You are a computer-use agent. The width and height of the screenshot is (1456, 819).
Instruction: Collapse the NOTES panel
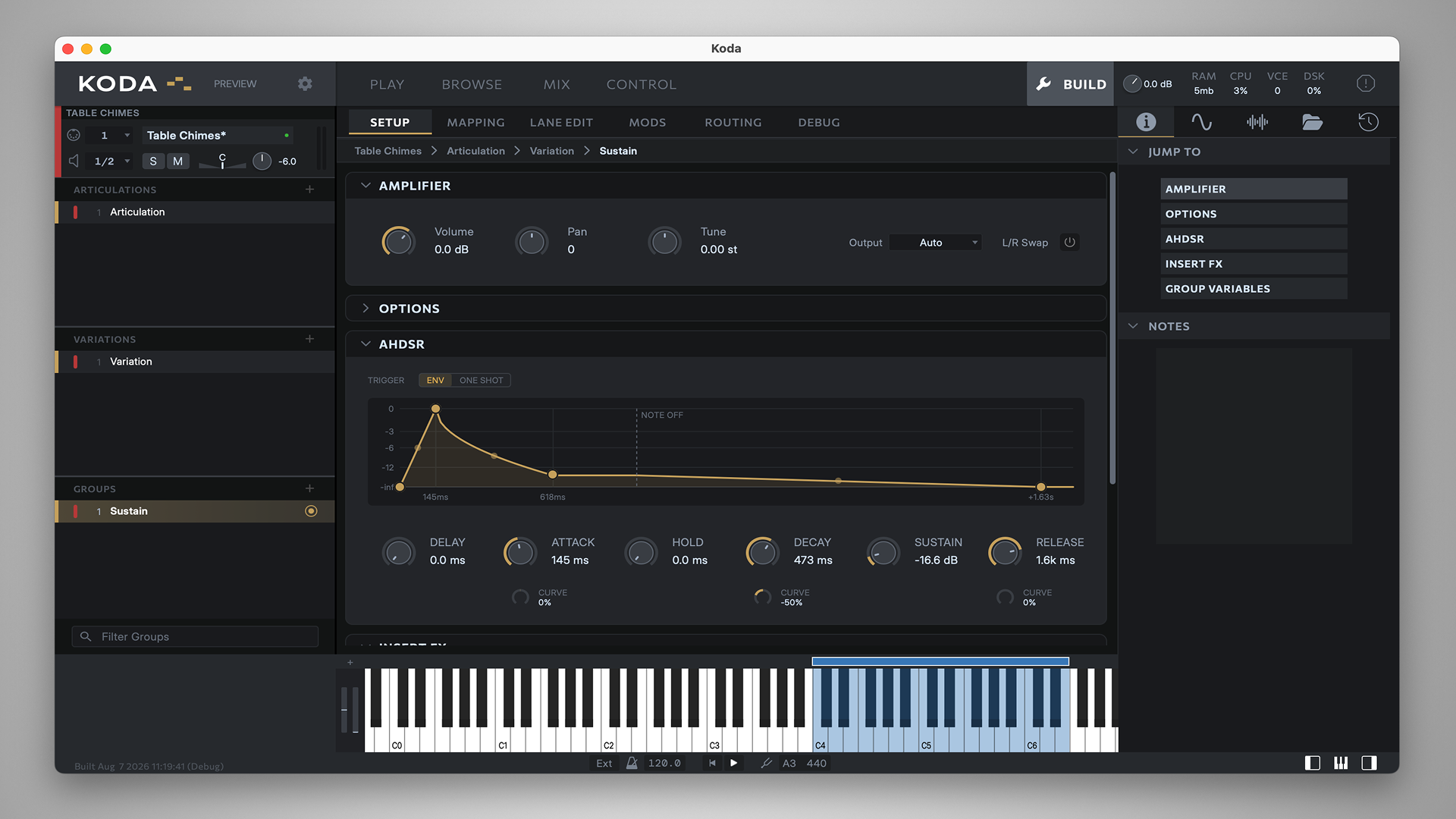(1133, 326)
